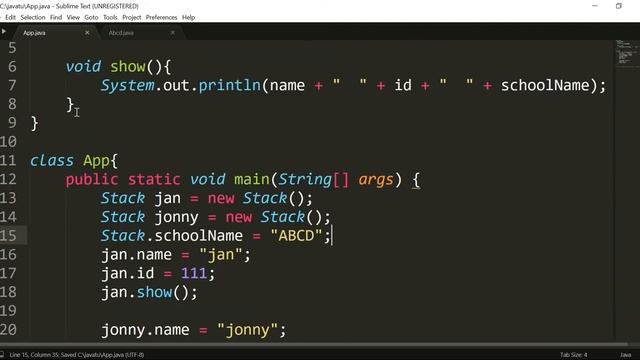Click line number 11 in gutter
Screen dimensions: 640x360
(x=8, y=160)
